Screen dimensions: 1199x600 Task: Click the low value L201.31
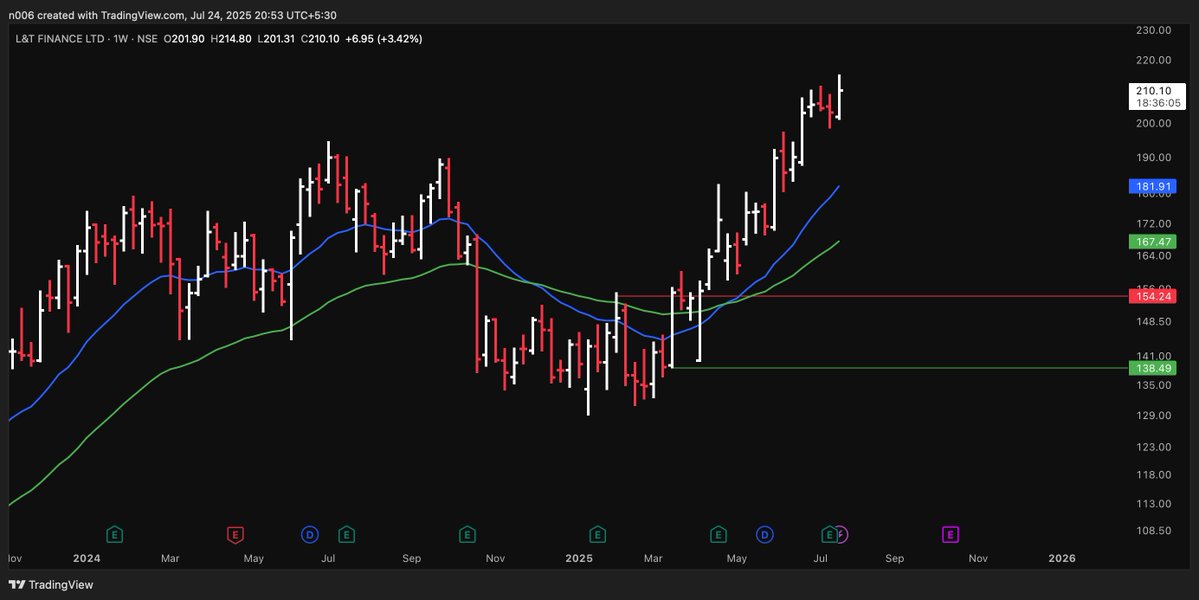[277, 38]
